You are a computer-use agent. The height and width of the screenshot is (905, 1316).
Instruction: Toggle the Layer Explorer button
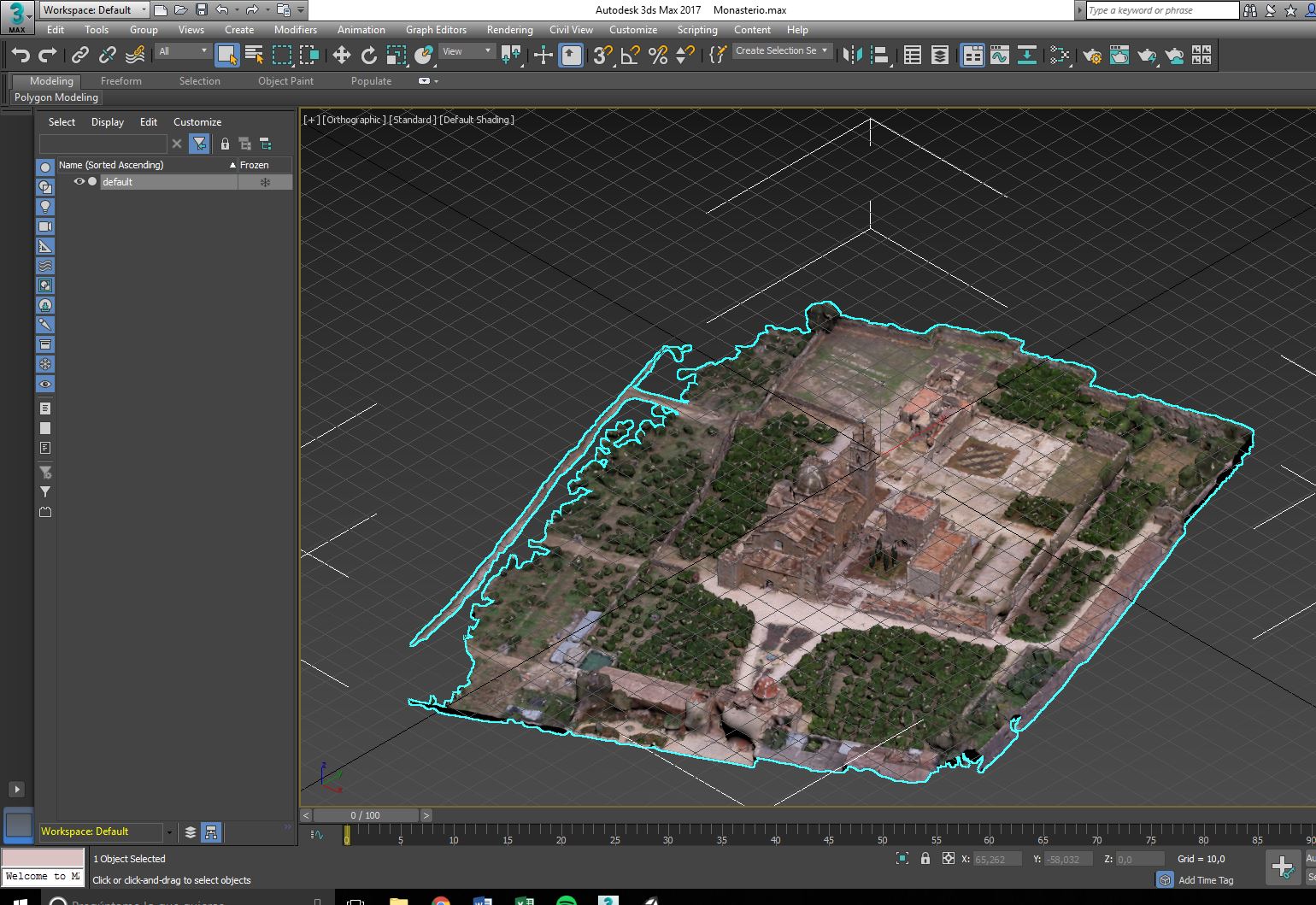point(939,56)
